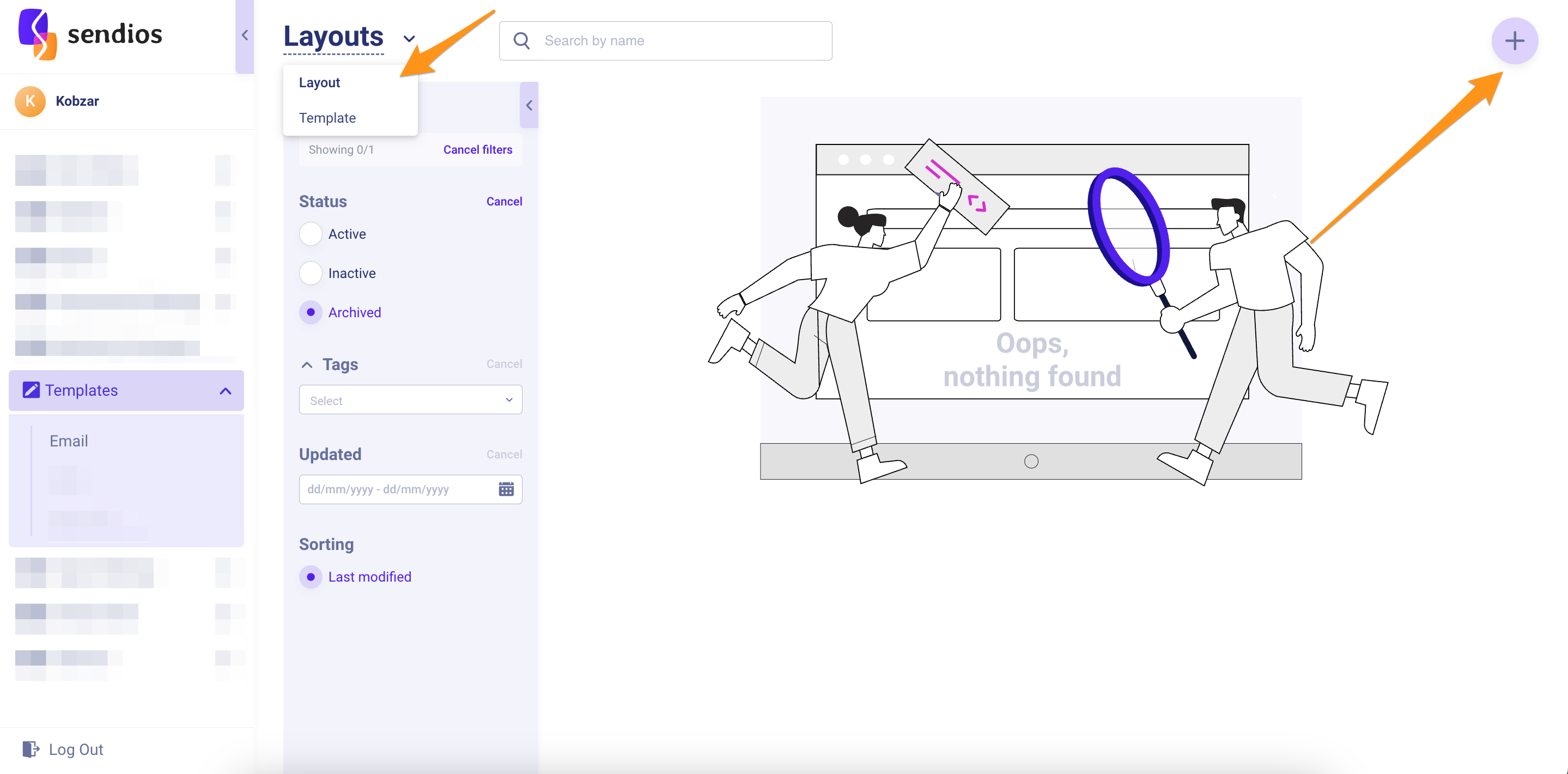Choose Layout from the dropdown menu

(x=320, y=83)
